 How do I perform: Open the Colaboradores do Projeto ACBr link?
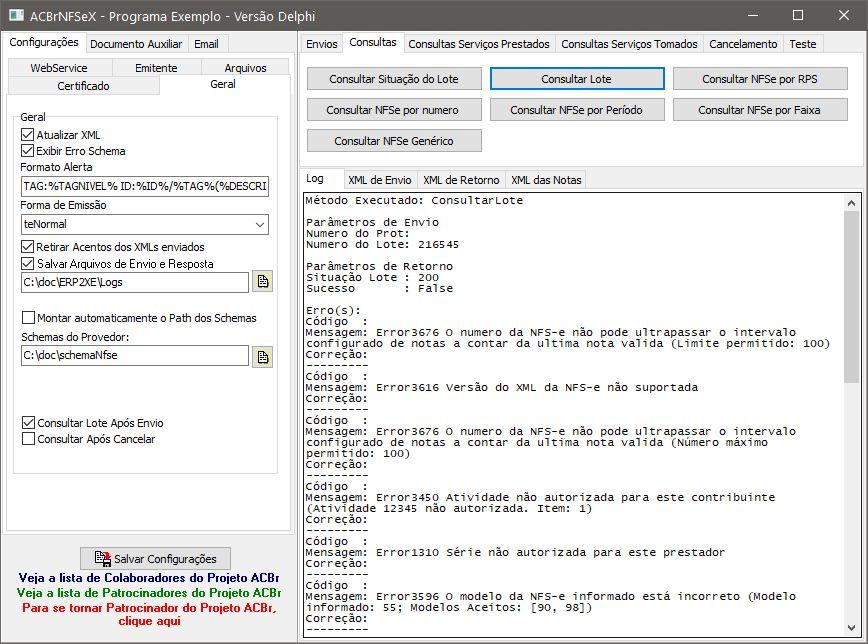[x=149, y=578]
